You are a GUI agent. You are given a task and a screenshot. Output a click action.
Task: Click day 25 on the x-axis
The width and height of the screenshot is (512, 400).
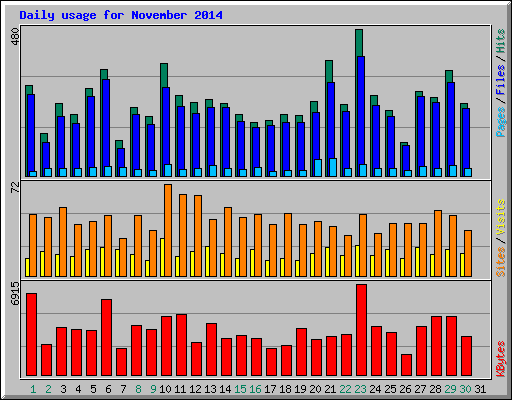pos(390,389)
